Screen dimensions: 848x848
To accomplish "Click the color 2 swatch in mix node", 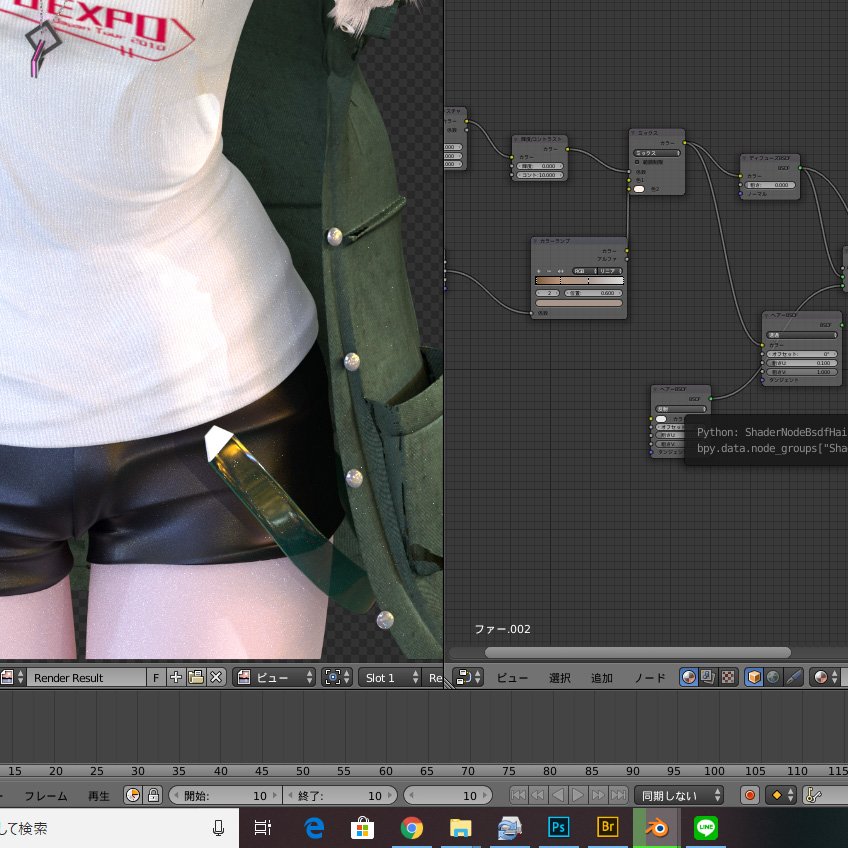I will tap(639, 189).
